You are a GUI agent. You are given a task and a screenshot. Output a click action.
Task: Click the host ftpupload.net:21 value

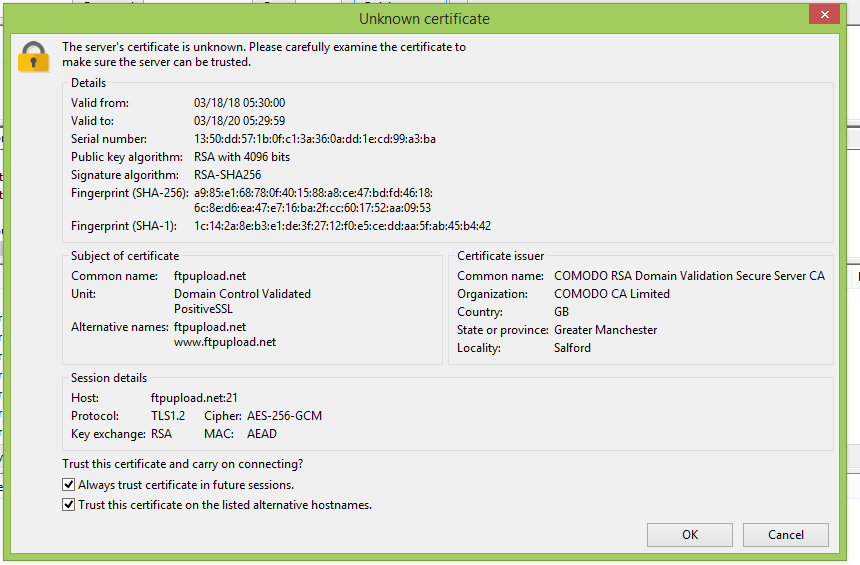(x=194, y=398)
